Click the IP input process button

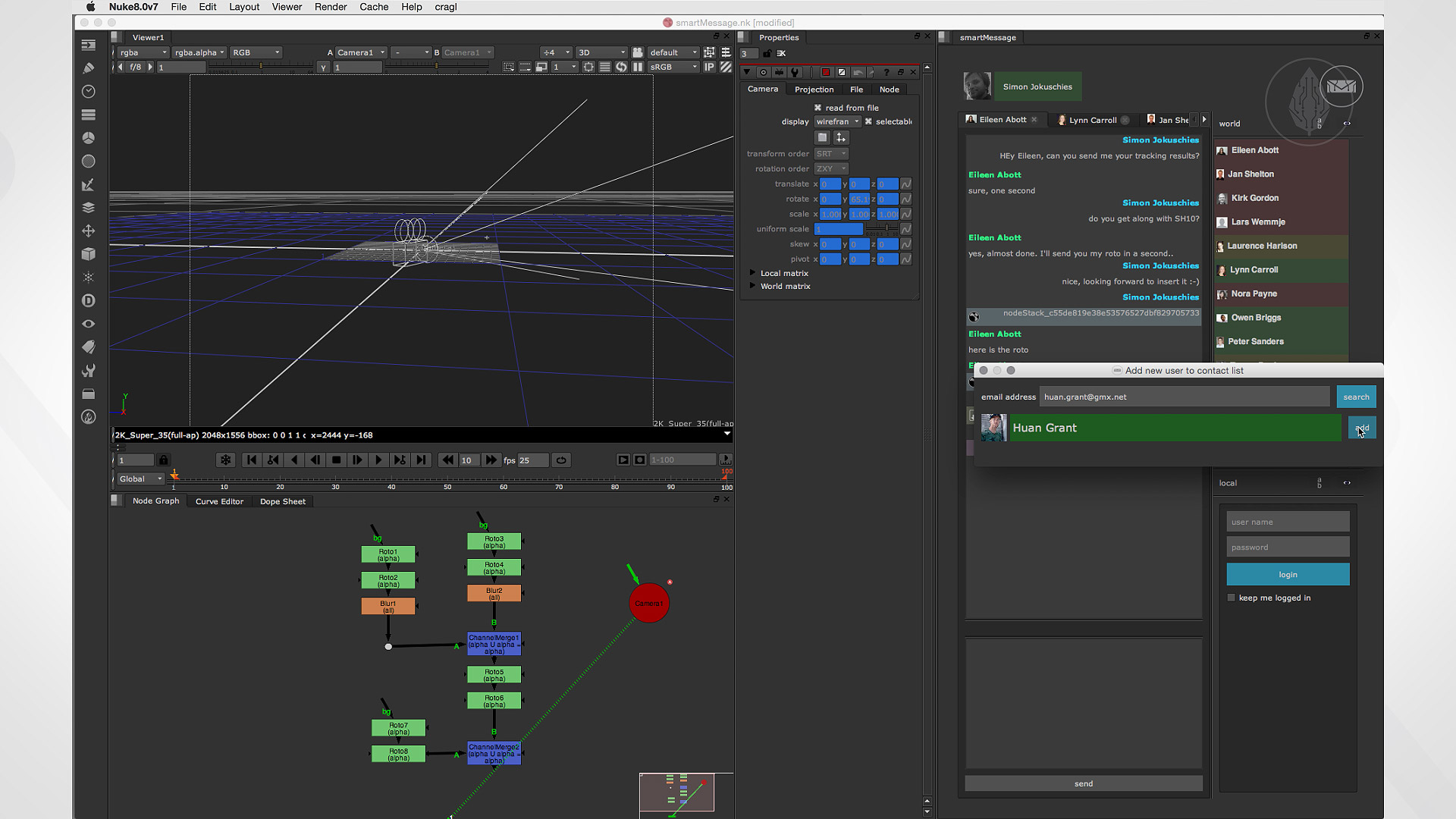[709, 67]
